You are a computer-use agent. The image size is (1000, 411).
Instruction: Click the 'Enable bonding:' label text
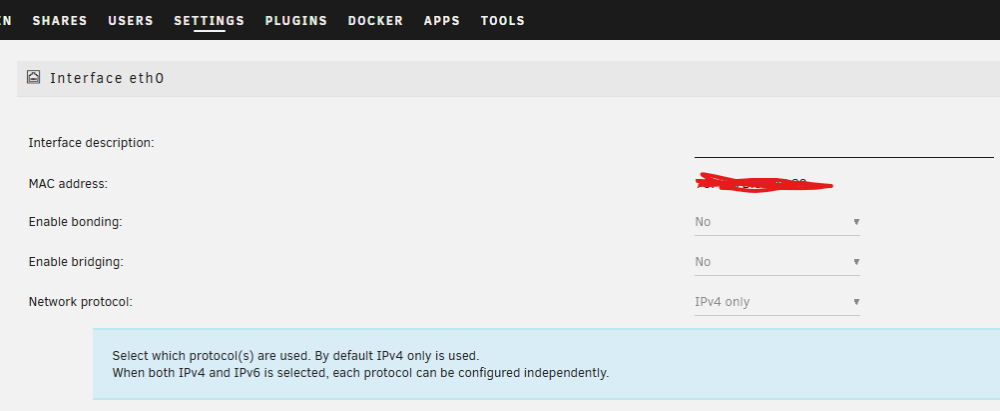pos(75,222)
